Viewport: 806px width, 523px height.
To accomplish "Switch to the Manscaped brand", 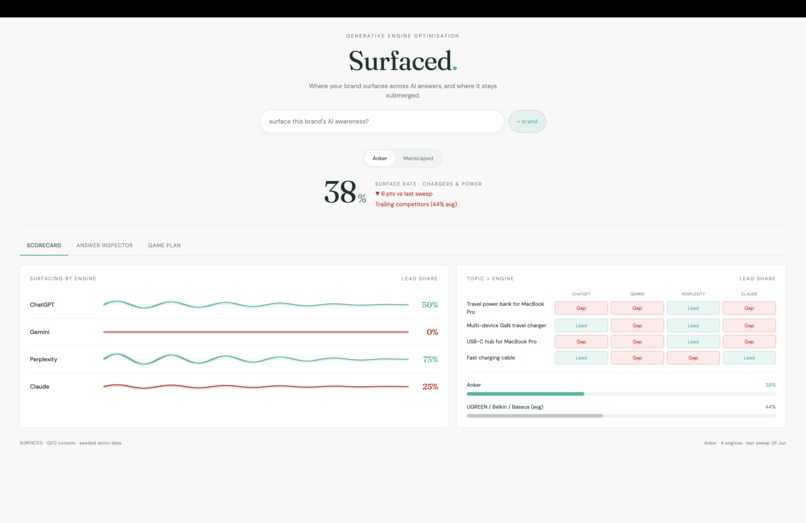I will click(x=418, y=158).
